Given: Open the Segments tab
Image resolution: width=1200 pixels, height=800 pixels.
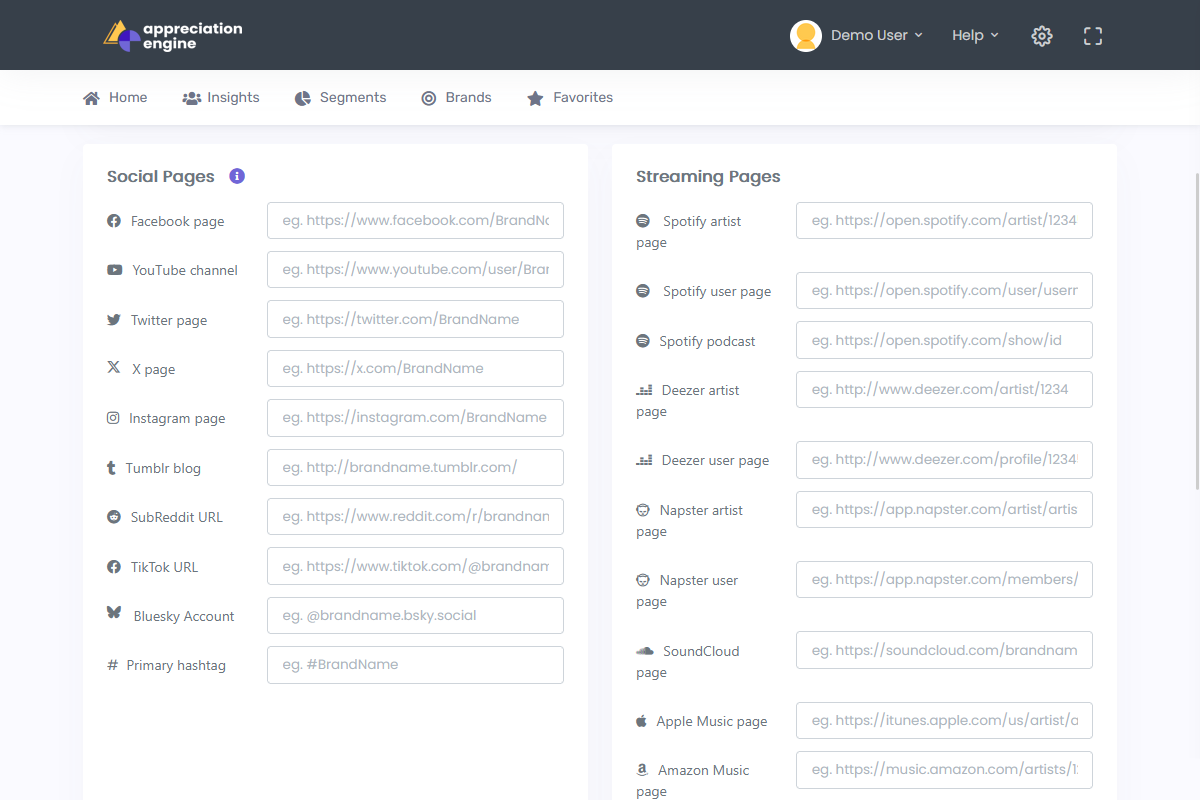Looking at the screenshot, I should click(340, 98).
